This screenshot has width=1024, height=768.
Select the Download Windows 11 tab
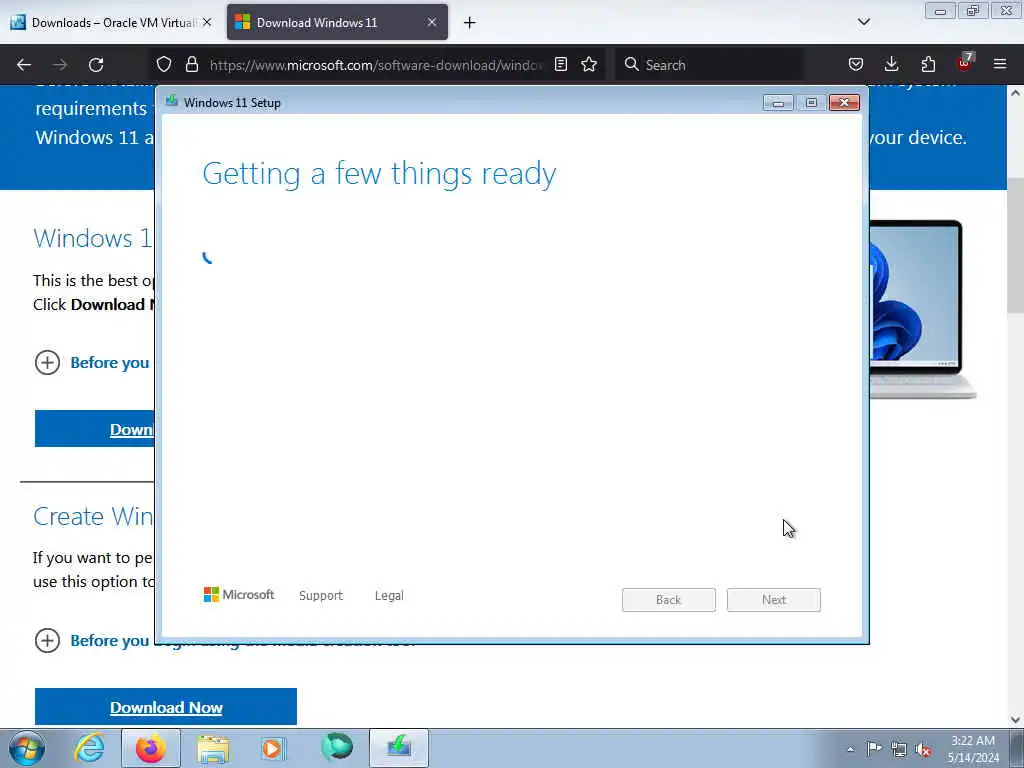337,22
